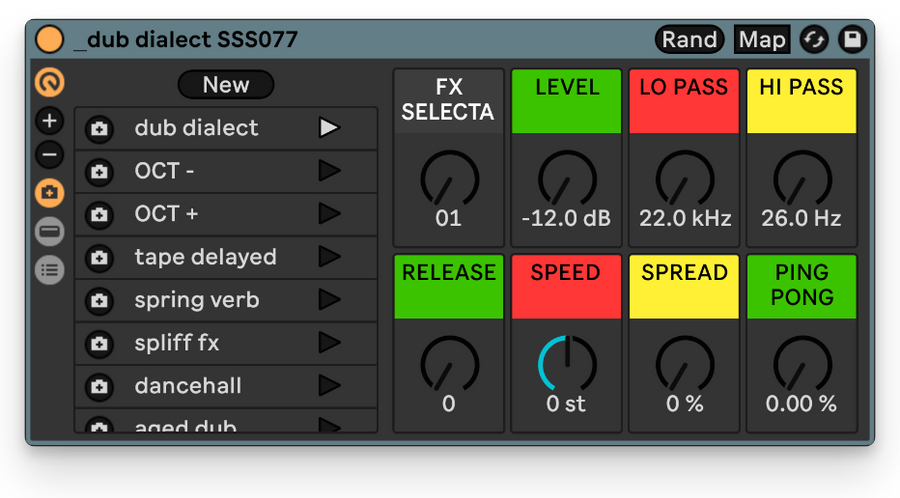
Task: Click the yellow HI PASS macro label
Action: point(802,102)
